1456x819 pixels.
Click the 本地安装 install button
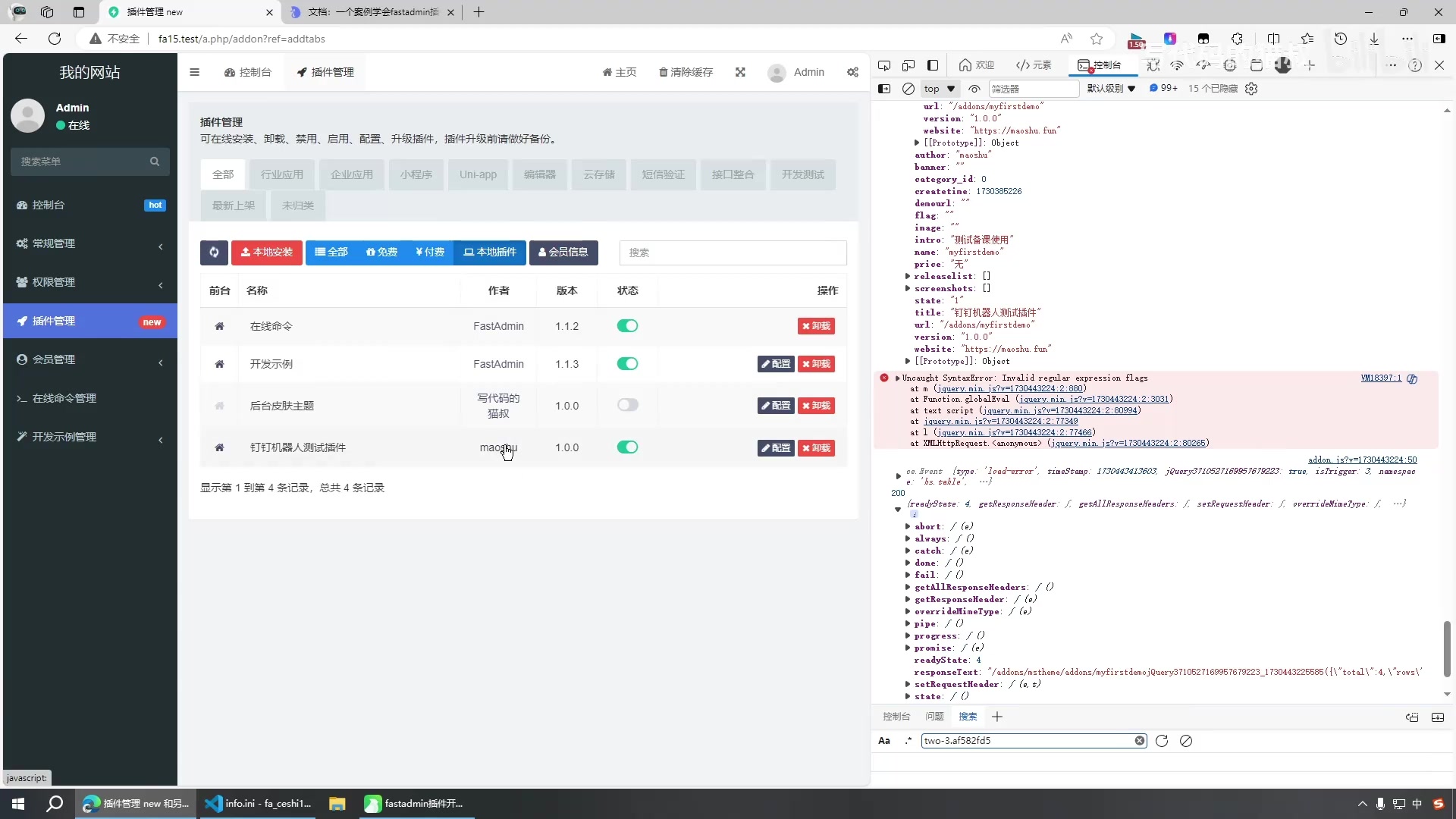pos(266,253)
